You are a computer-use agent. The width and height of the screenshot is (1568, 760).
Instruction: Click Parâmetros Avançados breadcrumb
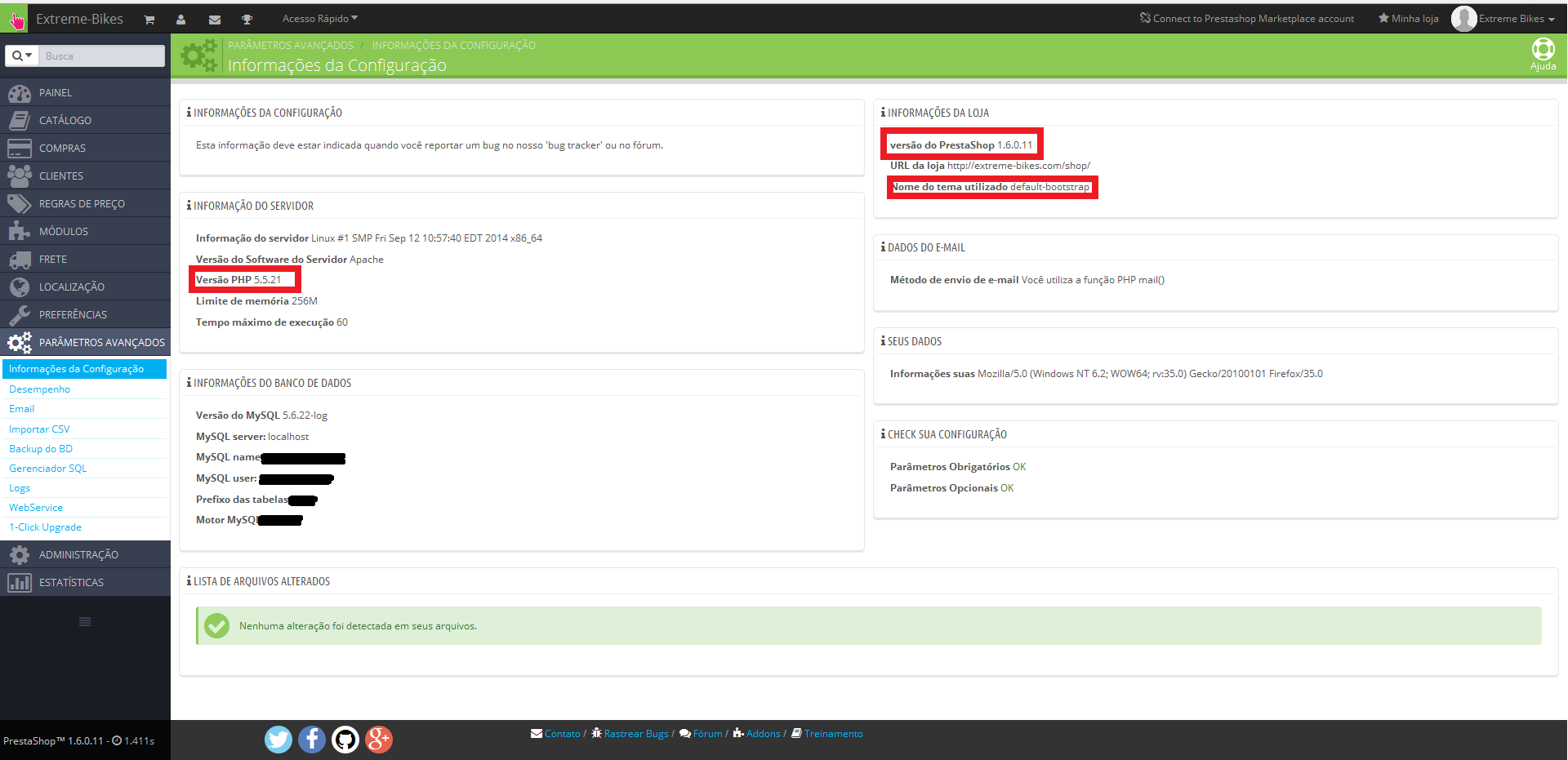[291, 46]
